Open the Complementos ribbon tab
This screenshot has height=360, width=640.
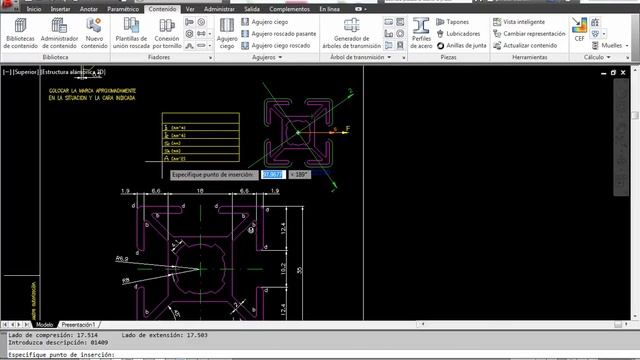click(289, 9)
